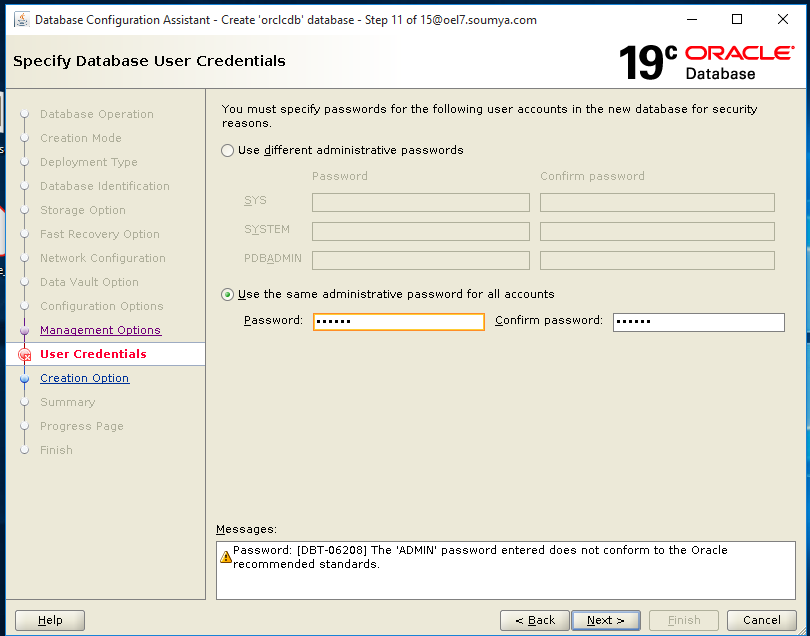
Task: Click the Help button
Action: [x=50, y=620]
